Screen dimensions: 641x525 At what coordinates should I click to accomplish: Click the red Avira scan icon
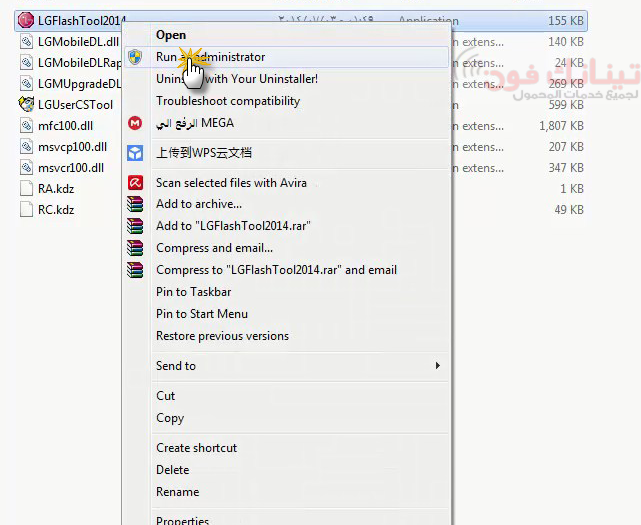pos(135,182)
